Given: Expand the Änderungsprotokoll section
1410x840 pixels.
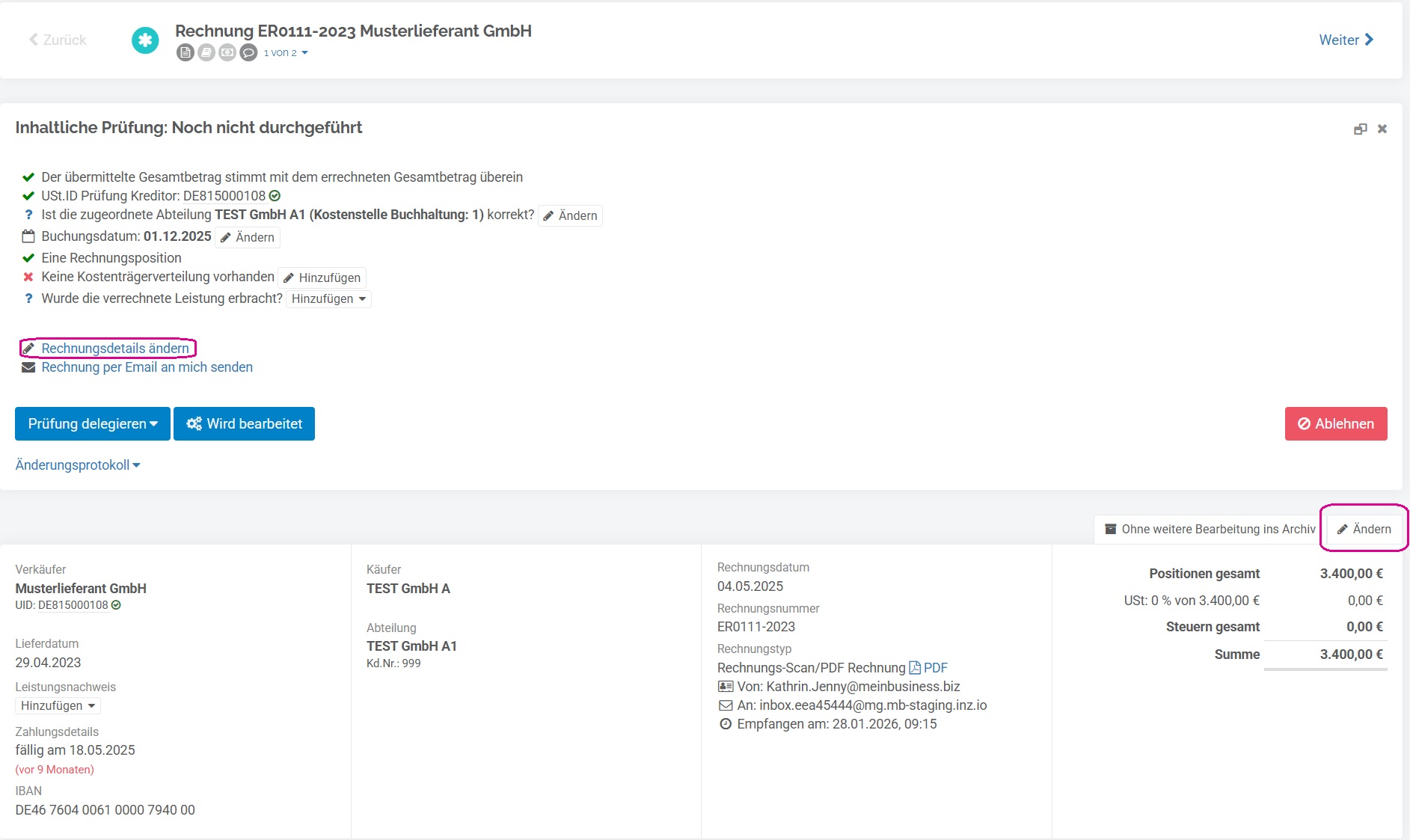Looking at the screenshot, I should tap(78, 465).
